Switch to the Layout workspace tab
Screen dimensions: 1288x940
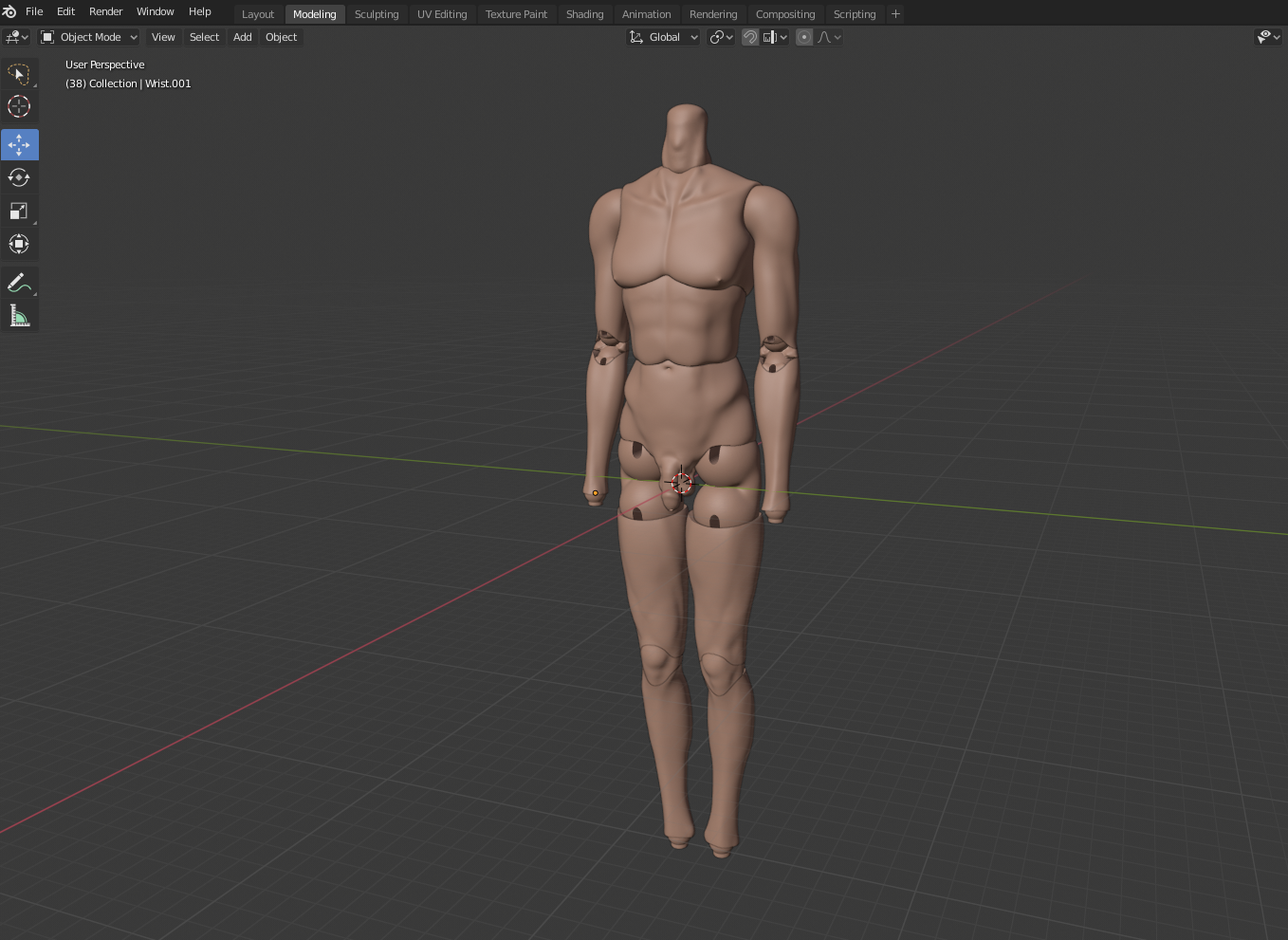point(258,14)
